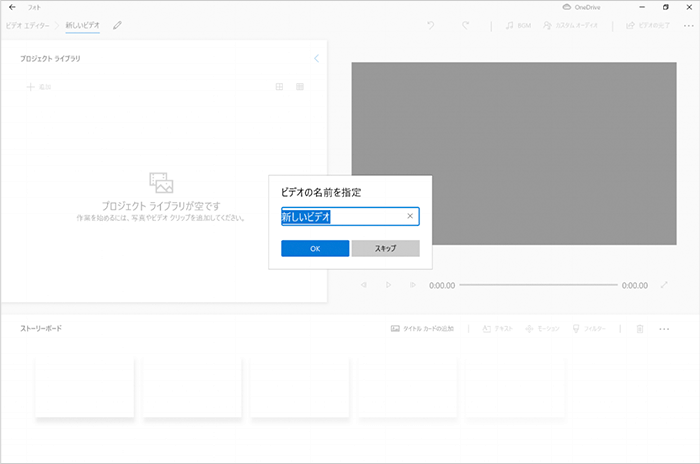Viewport: 700px width, 464px height.
Task: Click the video seek bar
Action: [x=538, y=285]
